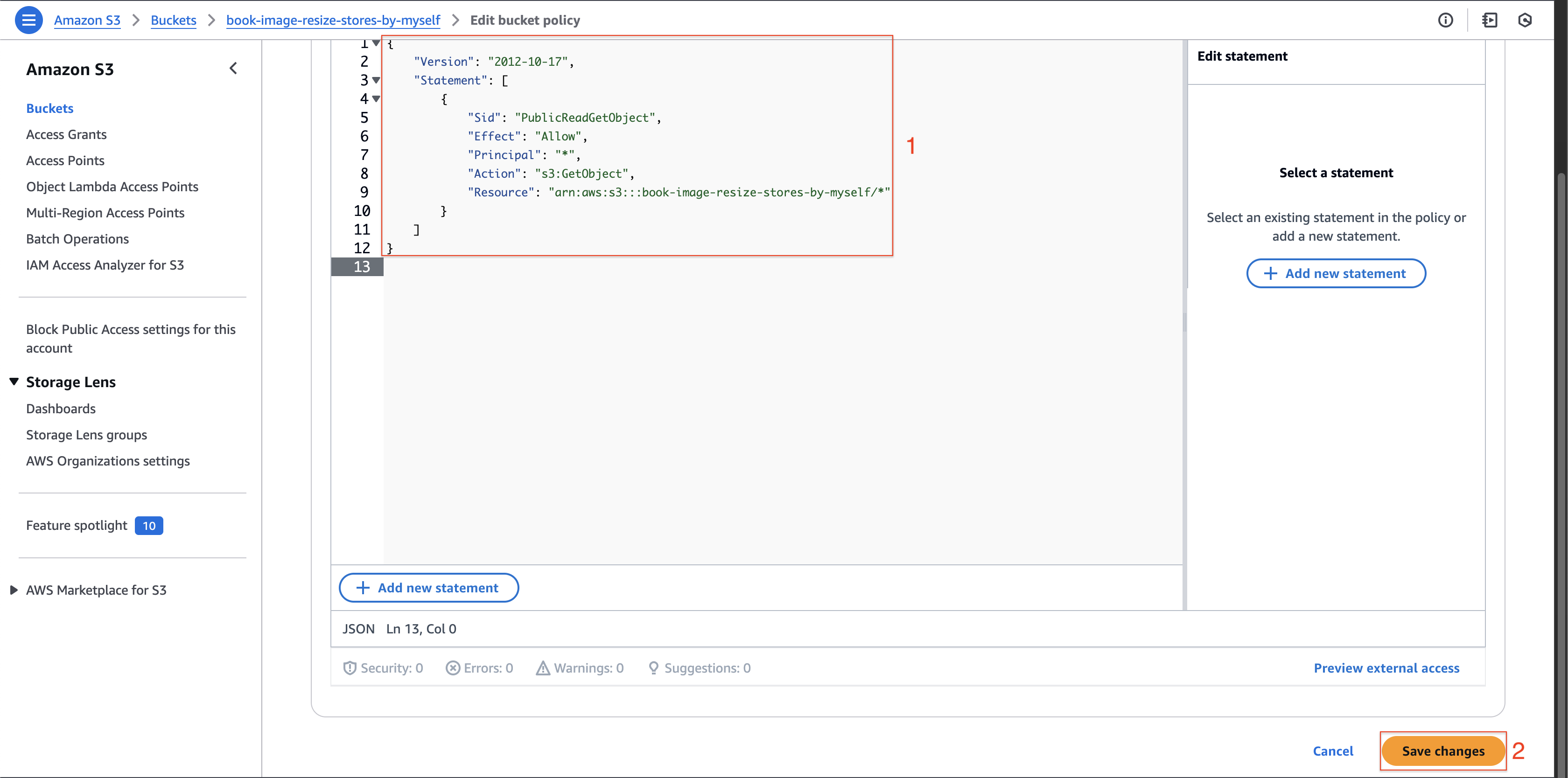Click Add new statement in Edit statement panel

pos(1336,274)
